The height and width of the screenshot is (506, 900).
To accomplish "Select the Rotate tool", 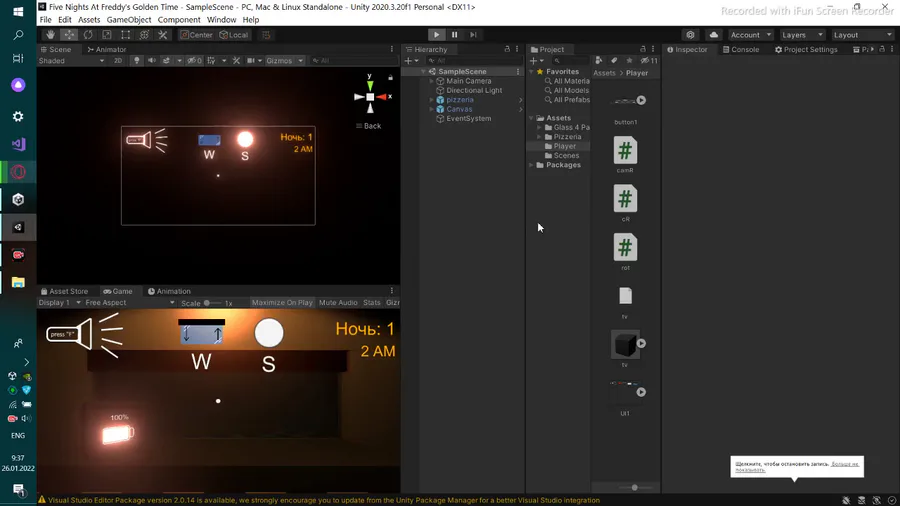I will 88,35.
